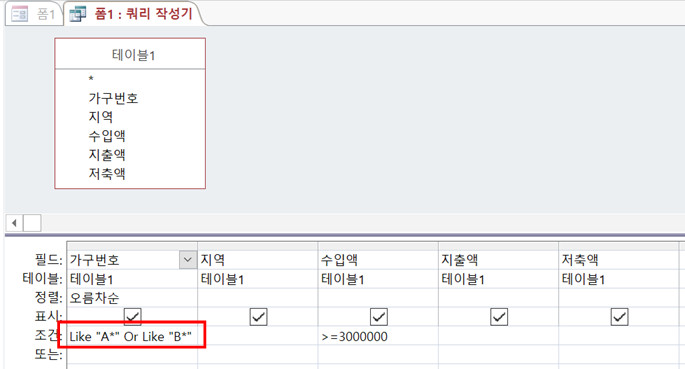Switch to the 폼1 tab
Image resolution: width=685 pixels, height=369 pixels.
[33, 14]
